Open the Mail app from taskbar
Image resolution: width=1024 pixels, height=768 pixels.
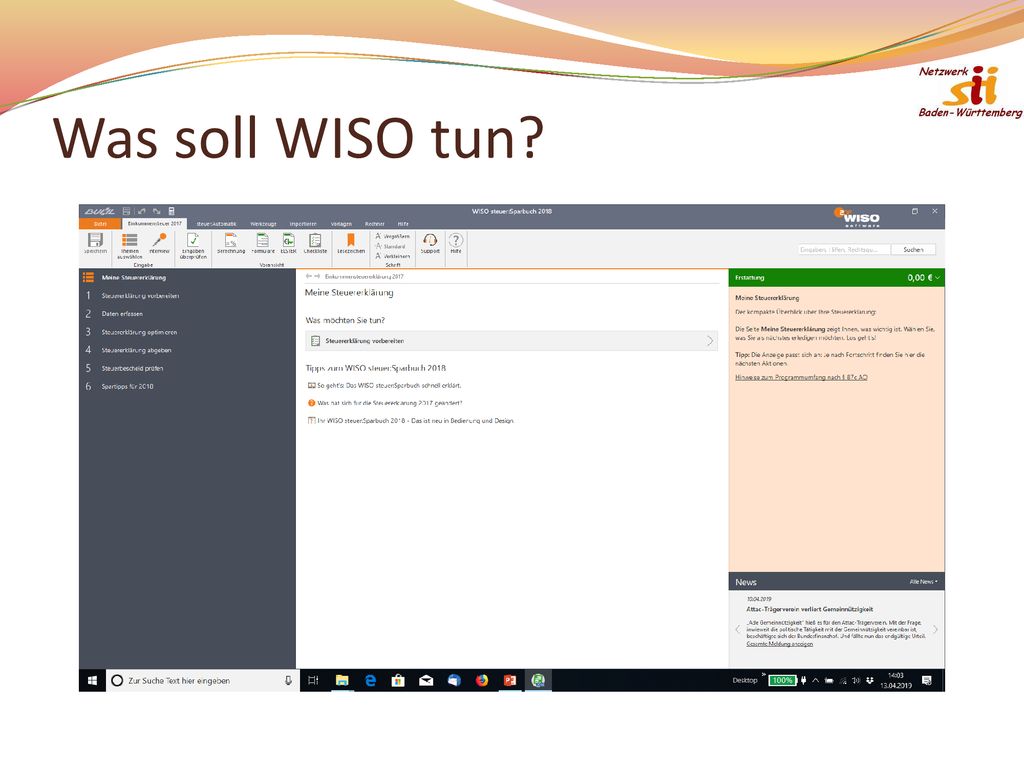(426, 680)
